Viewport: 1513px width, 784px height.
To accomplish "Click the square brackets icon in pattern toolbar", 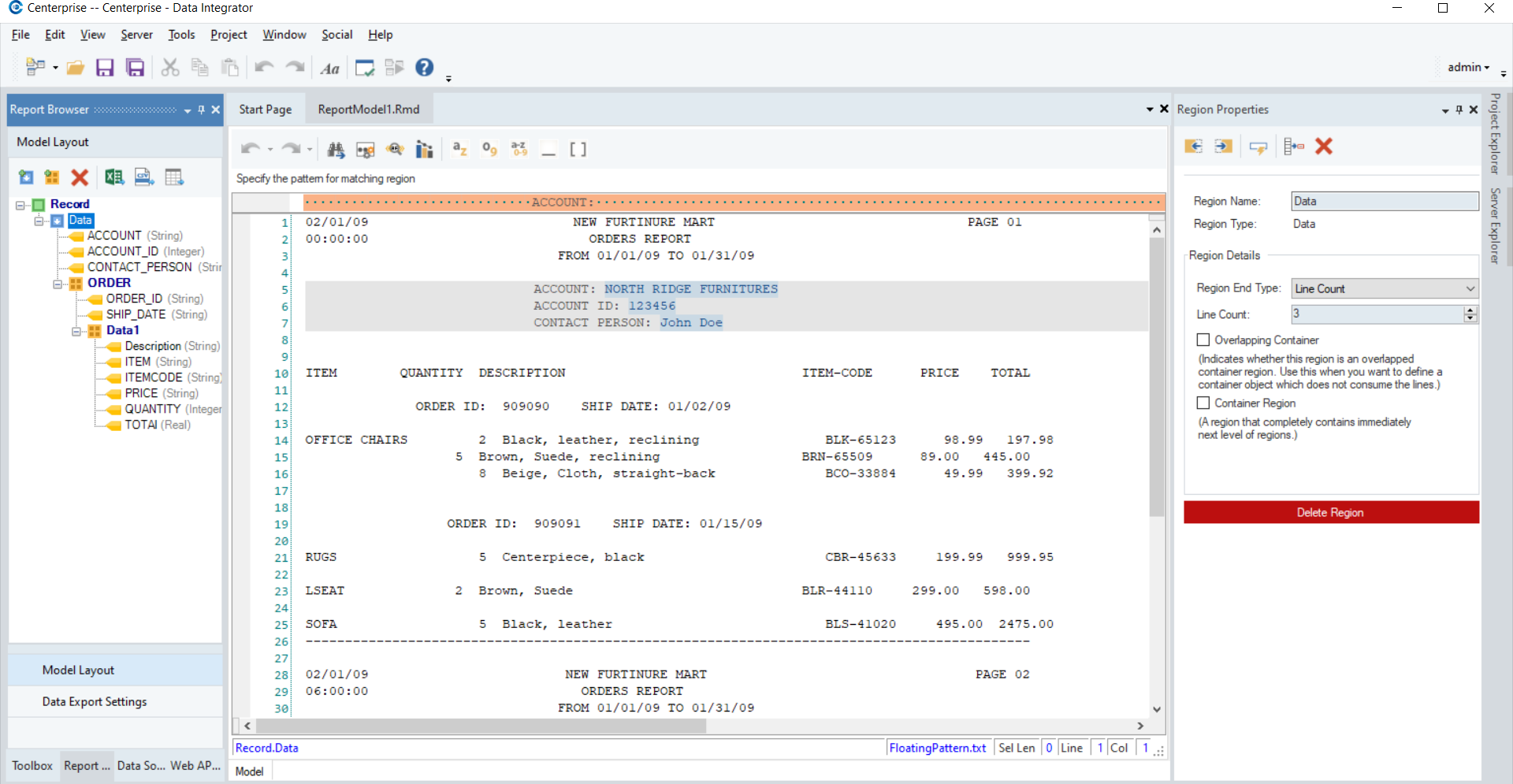I will pyautogui.click(x=578, y=149).
